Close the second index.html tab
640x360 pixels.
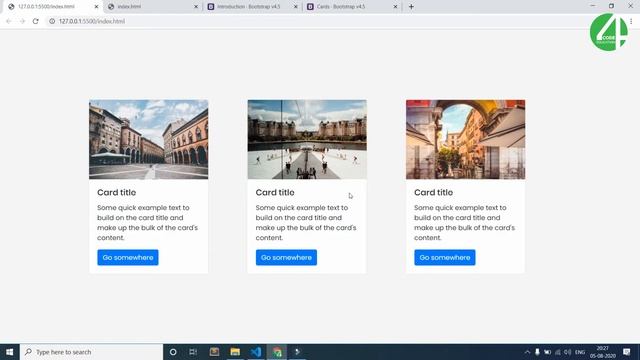196,7
